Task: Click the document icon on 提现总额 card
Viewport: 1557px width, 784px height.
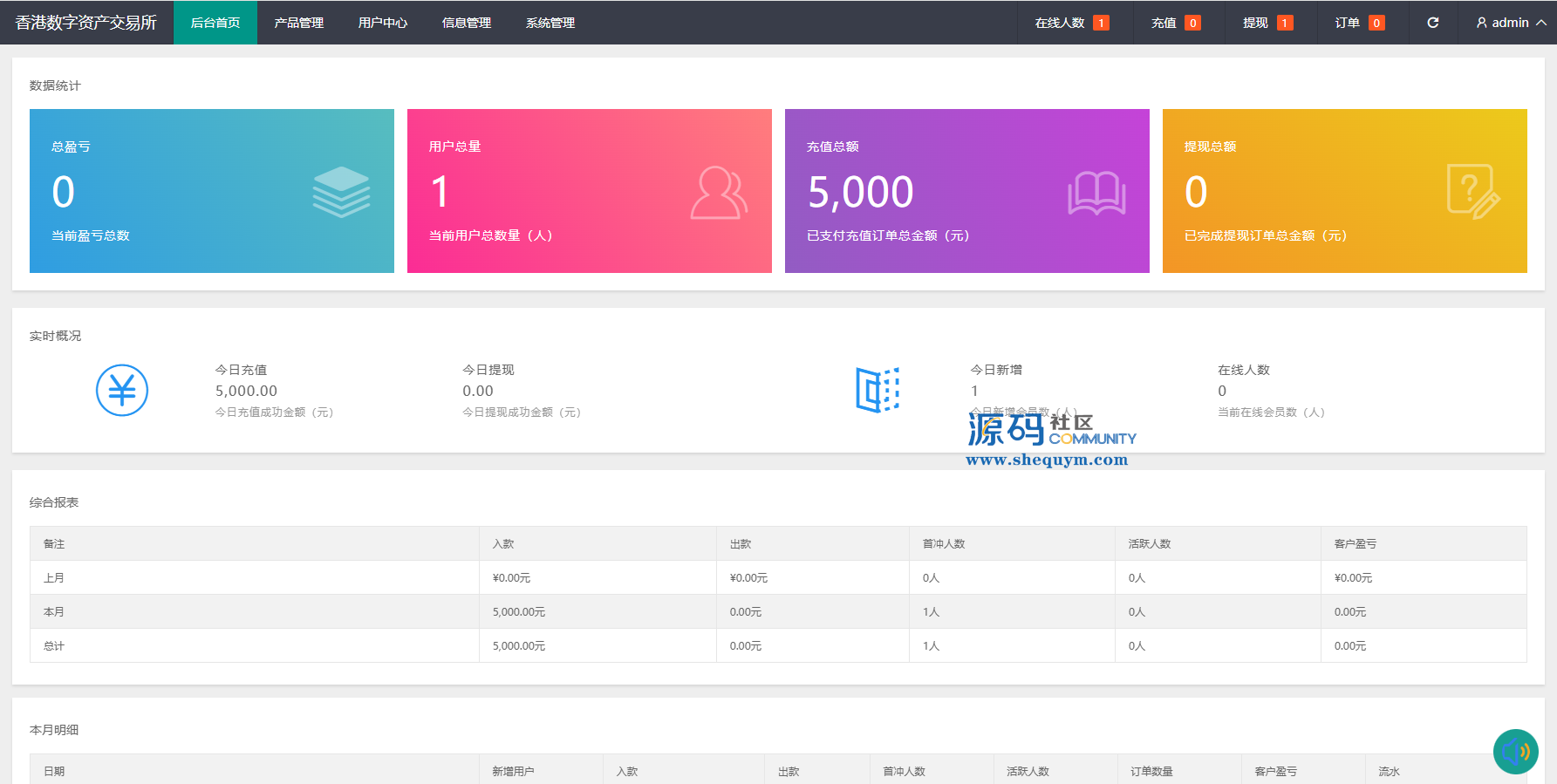Action: pos(1472,192)
